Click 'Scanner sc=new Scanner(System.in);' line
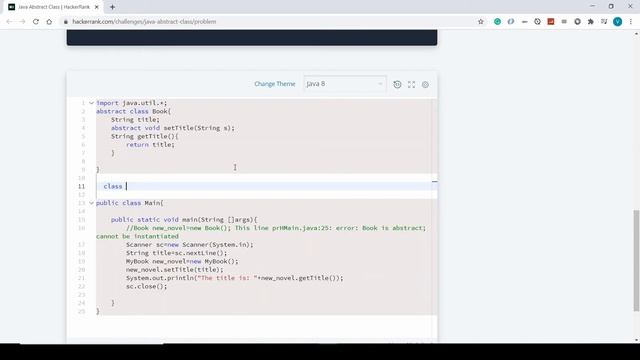 (x=189, y=244)
